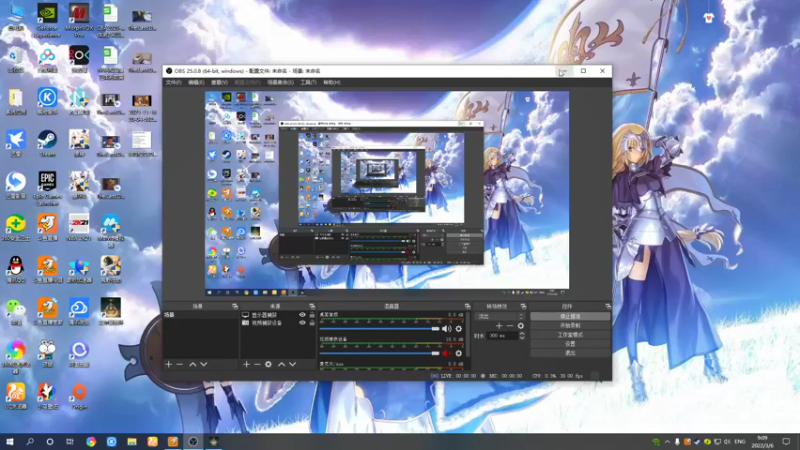This screenshot has height=450, width=800.
Task: Remove the scene with the minus icon
Action: [180, 364]
